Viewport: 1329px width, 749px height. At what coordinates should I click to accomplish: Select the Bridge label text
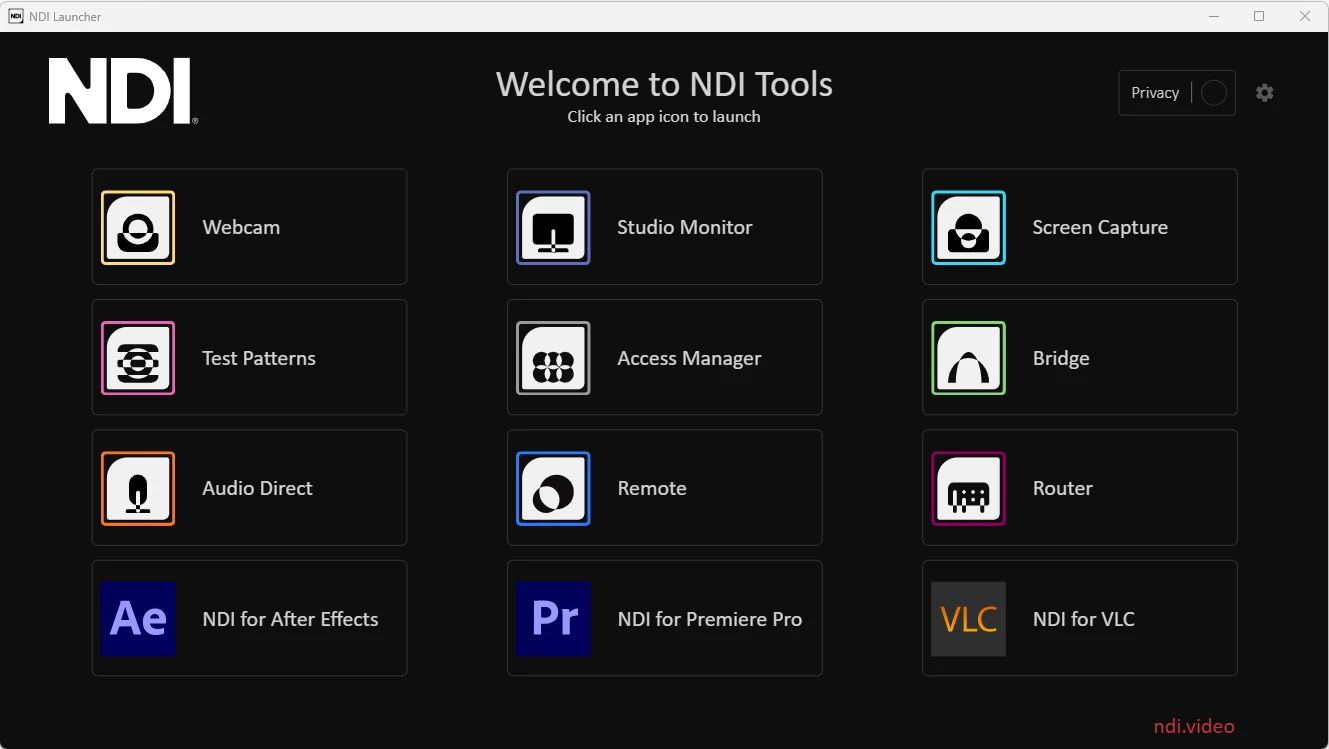click(1061, 359)
